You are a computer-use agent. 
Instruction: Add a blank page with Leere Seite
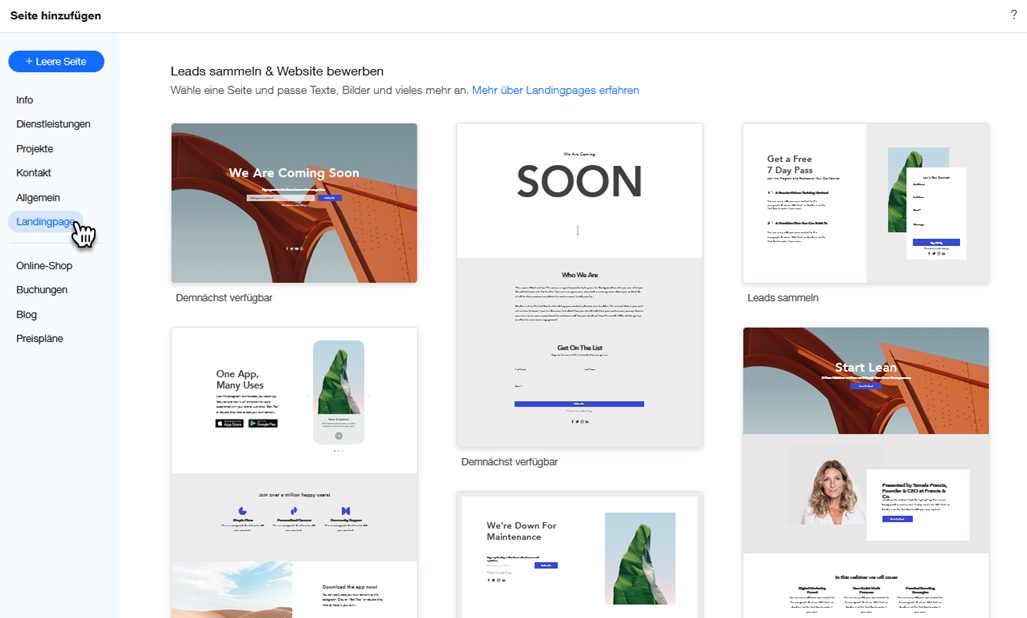click(x=56, y=62)
